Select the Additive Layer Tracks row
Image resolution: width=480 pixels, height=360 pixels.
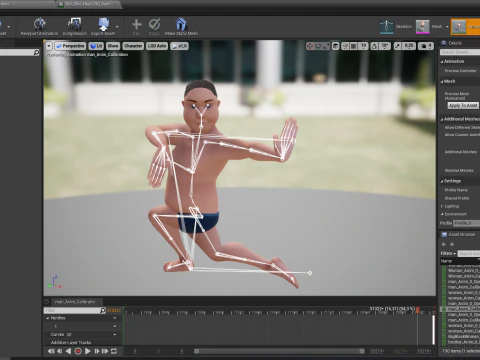pos(82,342)
